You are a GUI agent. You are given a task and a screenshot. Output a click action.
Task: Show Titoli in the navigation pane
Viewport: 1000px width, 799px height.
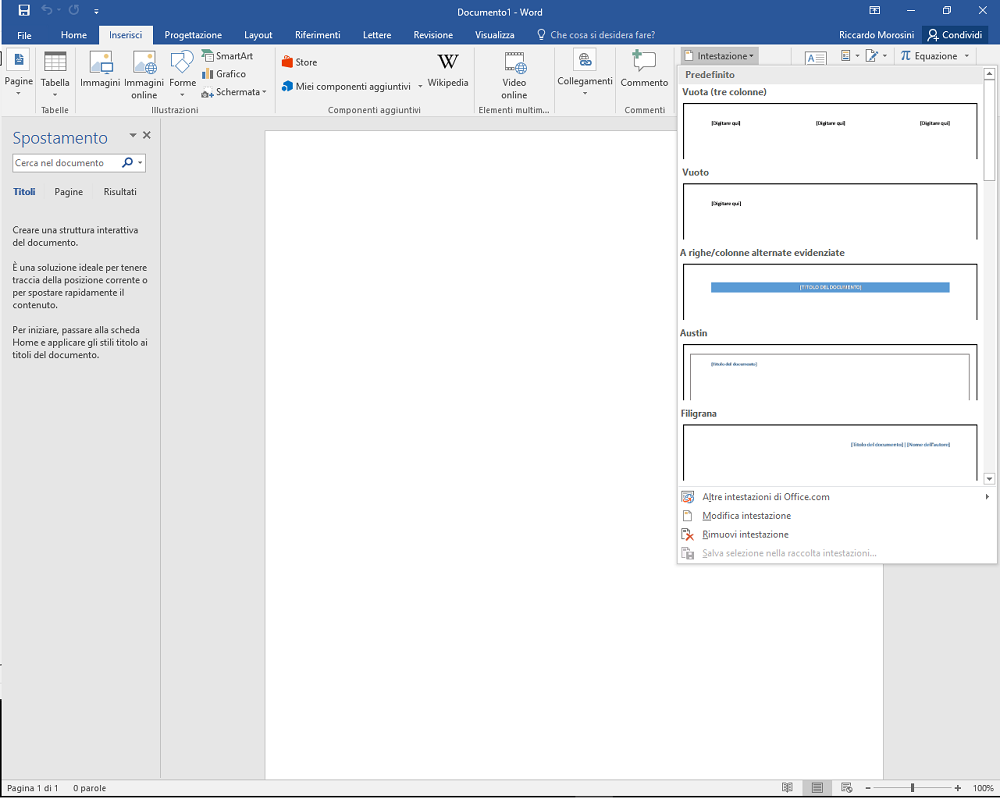click(24, 191)
